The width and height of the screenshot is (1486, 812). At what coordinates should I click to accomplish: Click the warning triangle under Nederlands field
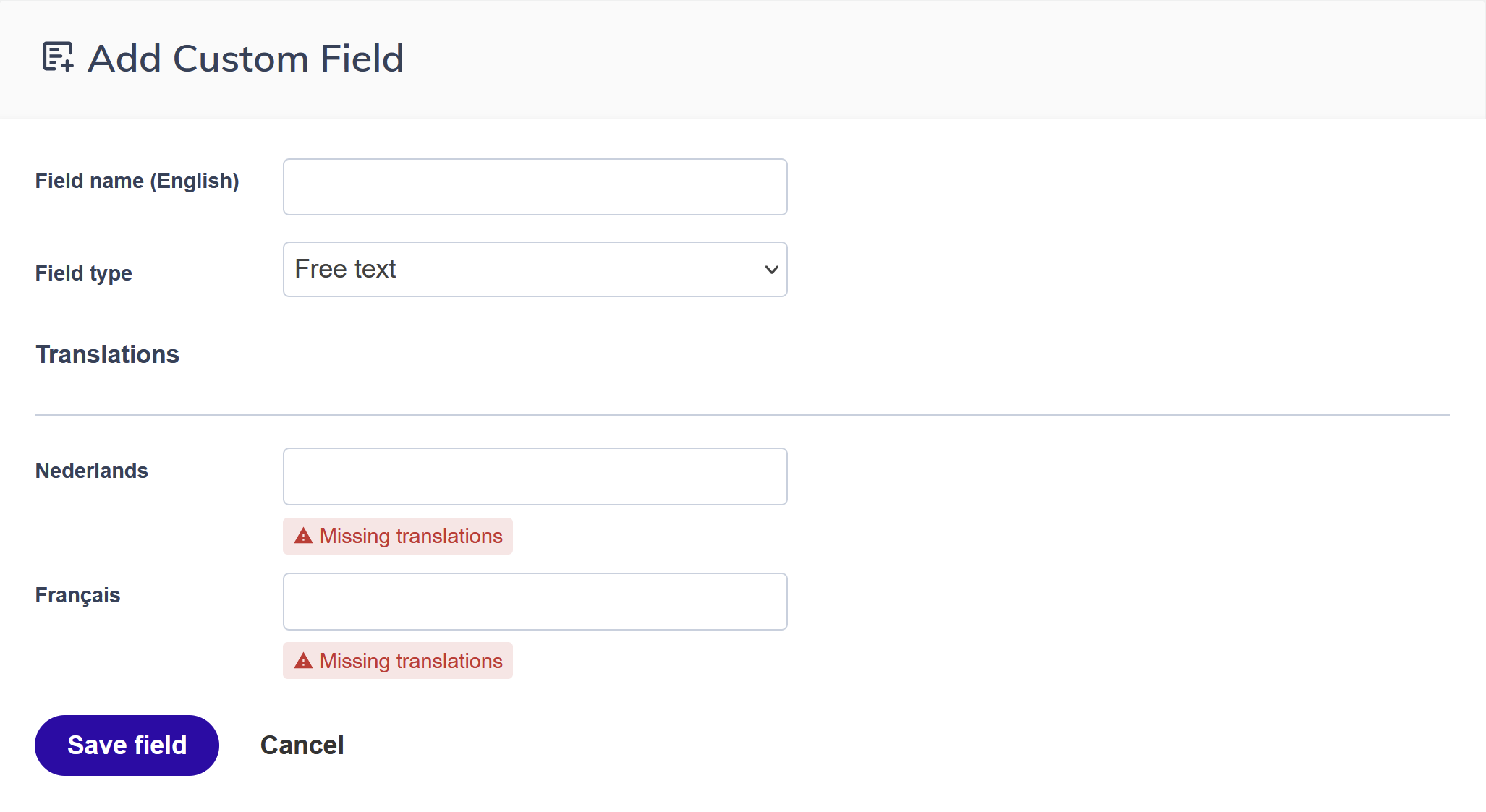[303, 536]
